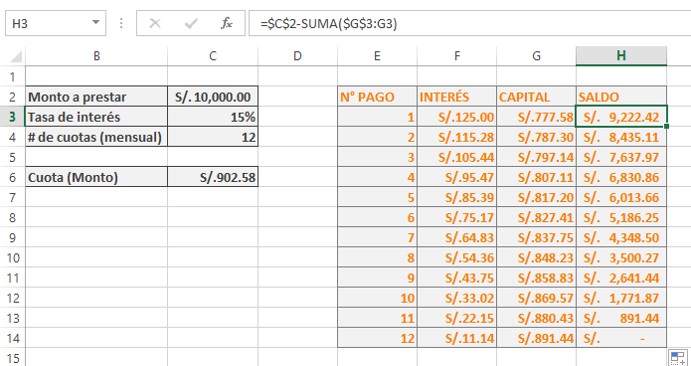
Task: Click the Auto Fill Options icon below table
Action: coord(676,358)
